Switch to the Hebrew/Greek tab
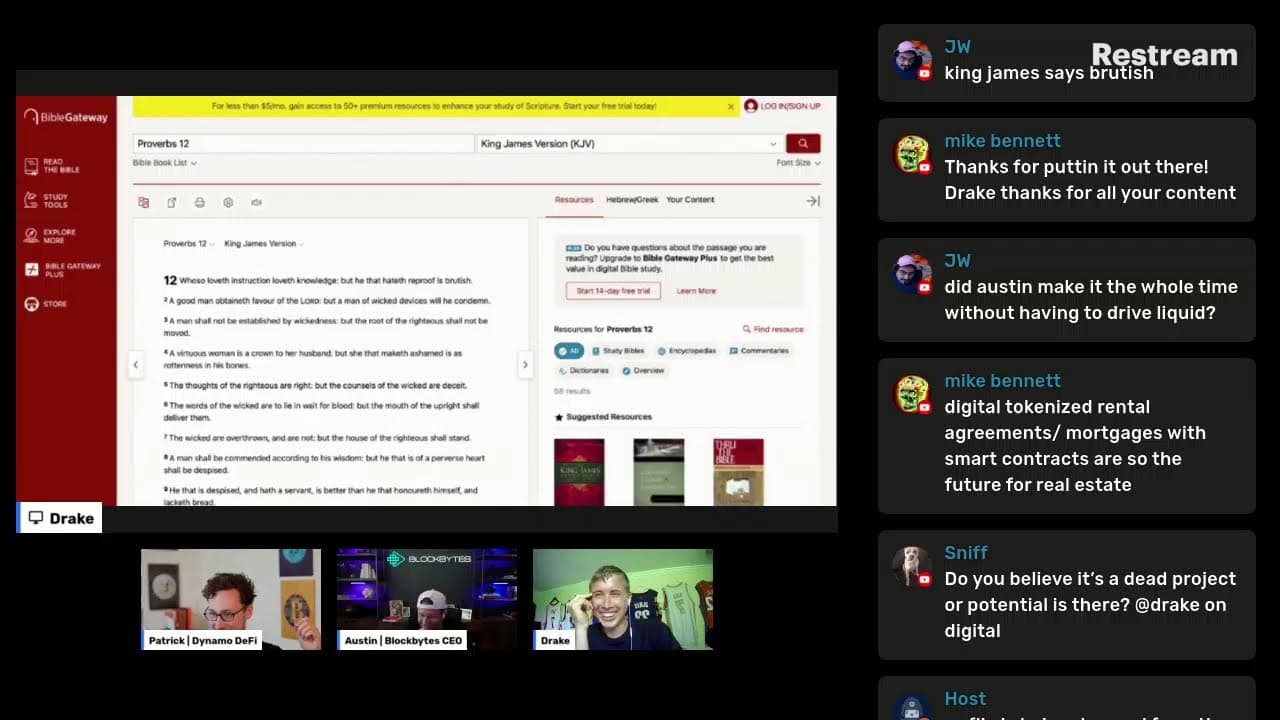Image resolution: width=1280 pixels, height=720 pixels. click(632, 200)
